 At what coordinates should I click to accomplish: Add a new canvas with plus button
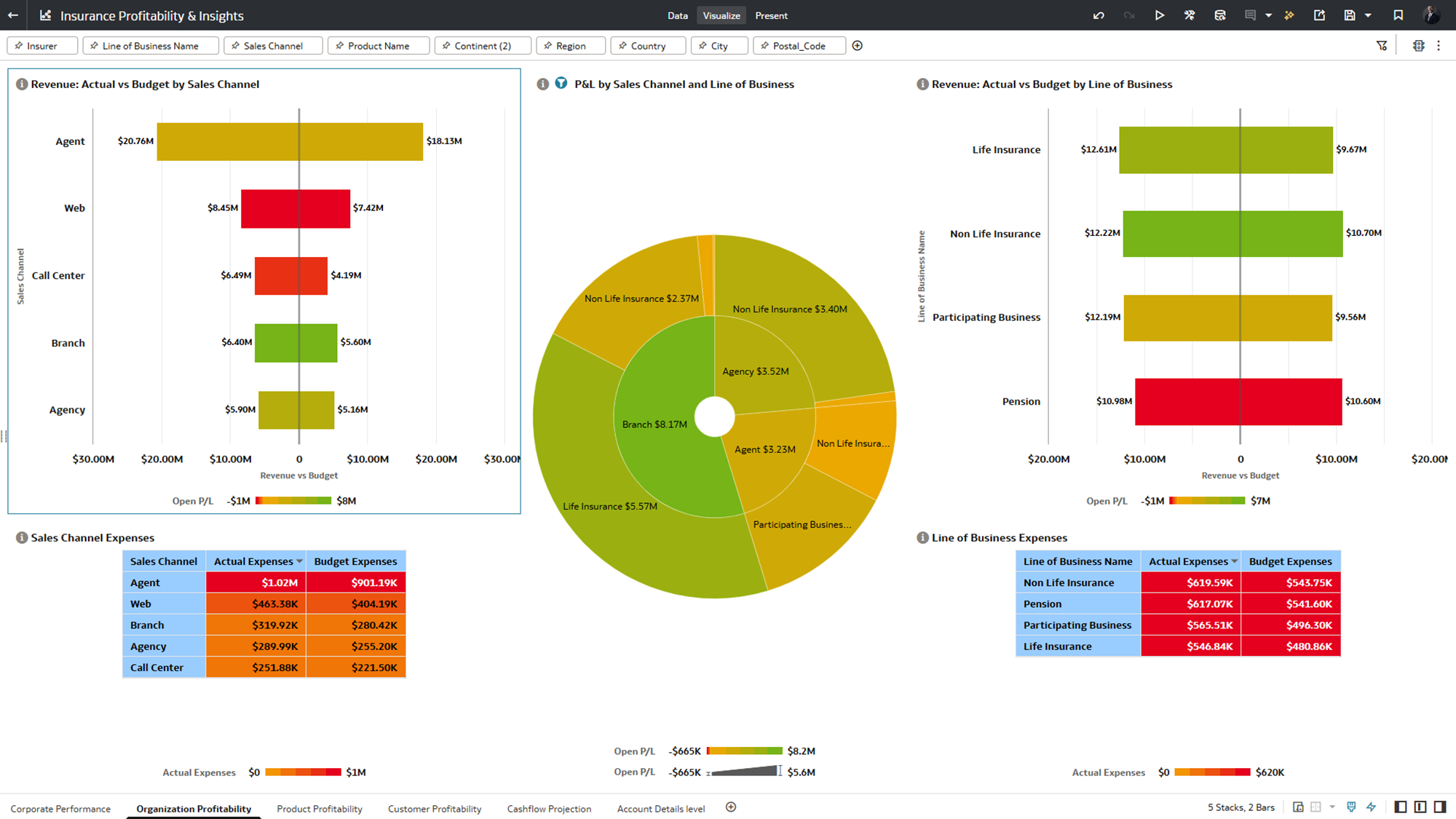(x=731, y=807)
